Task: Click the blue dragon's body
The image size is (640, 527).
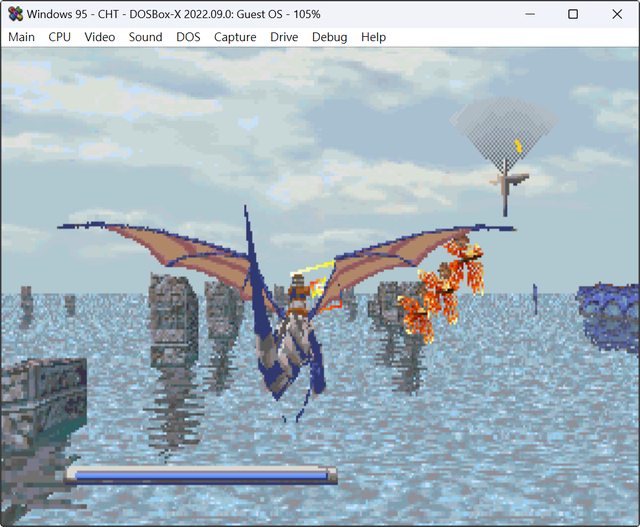Action: click(292, 350)
